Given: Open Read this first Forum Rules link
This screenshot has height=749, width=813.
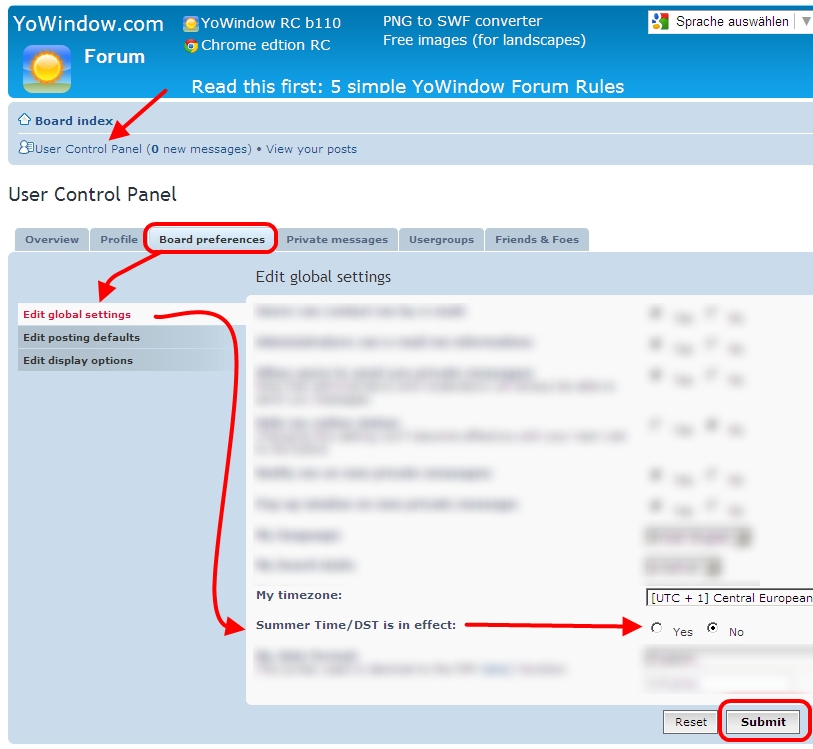Looking at the screenshot, I should point(407,86).
